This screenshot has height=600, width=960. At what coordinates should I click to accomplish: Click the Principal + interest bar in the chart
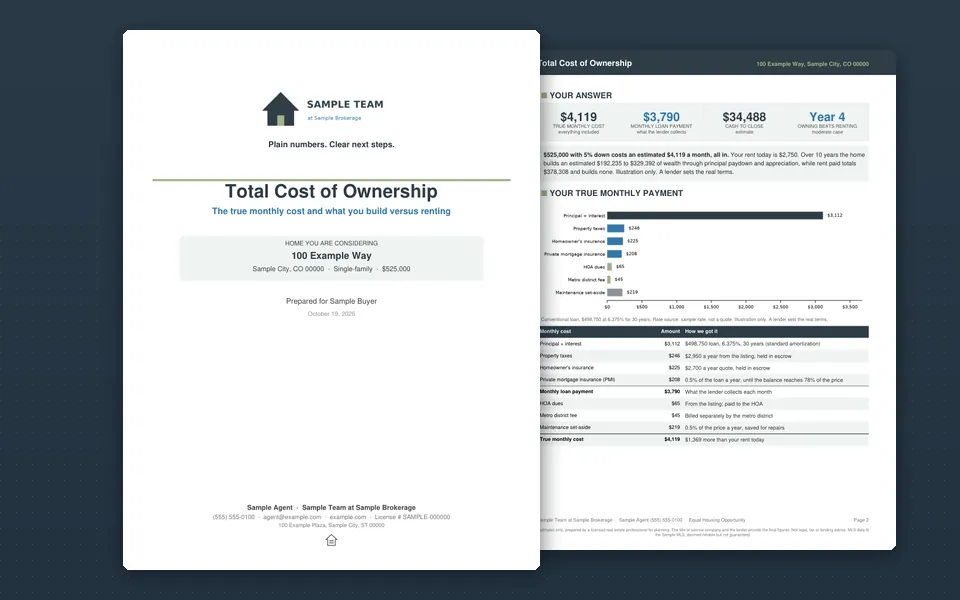point(715,216)
